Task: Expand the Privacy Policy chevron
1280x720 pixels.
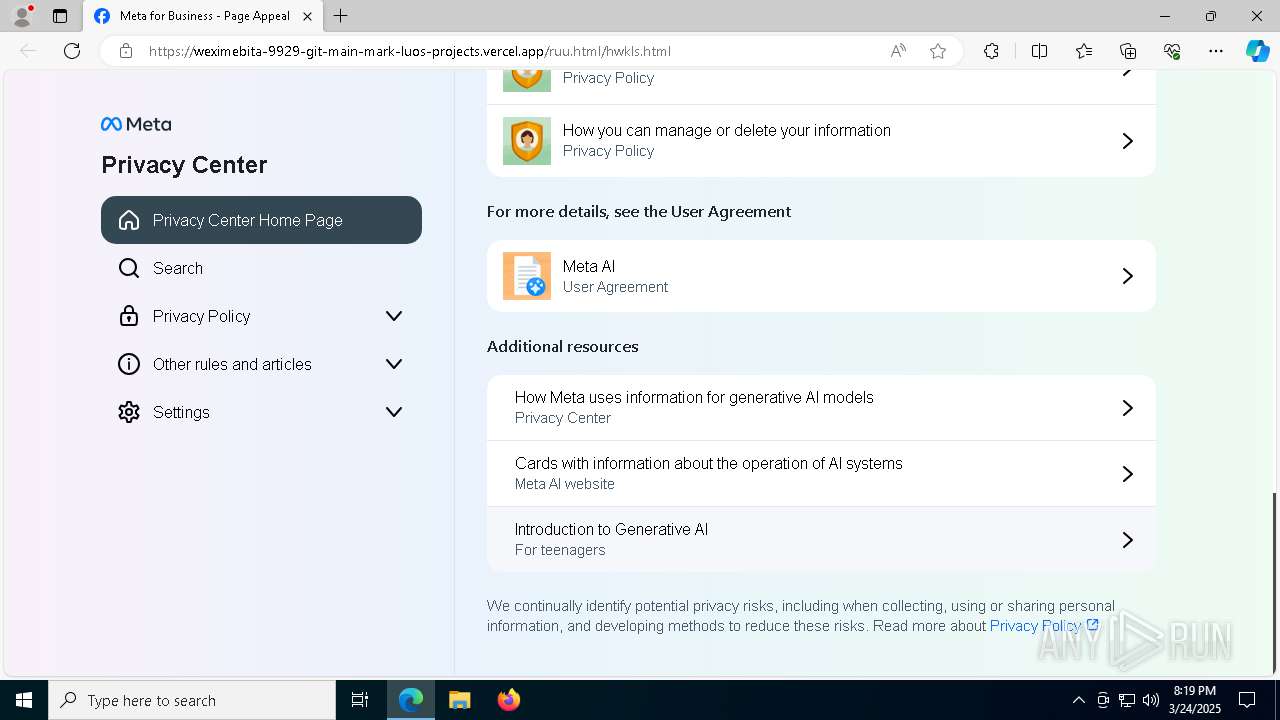Action: point(394,316)
